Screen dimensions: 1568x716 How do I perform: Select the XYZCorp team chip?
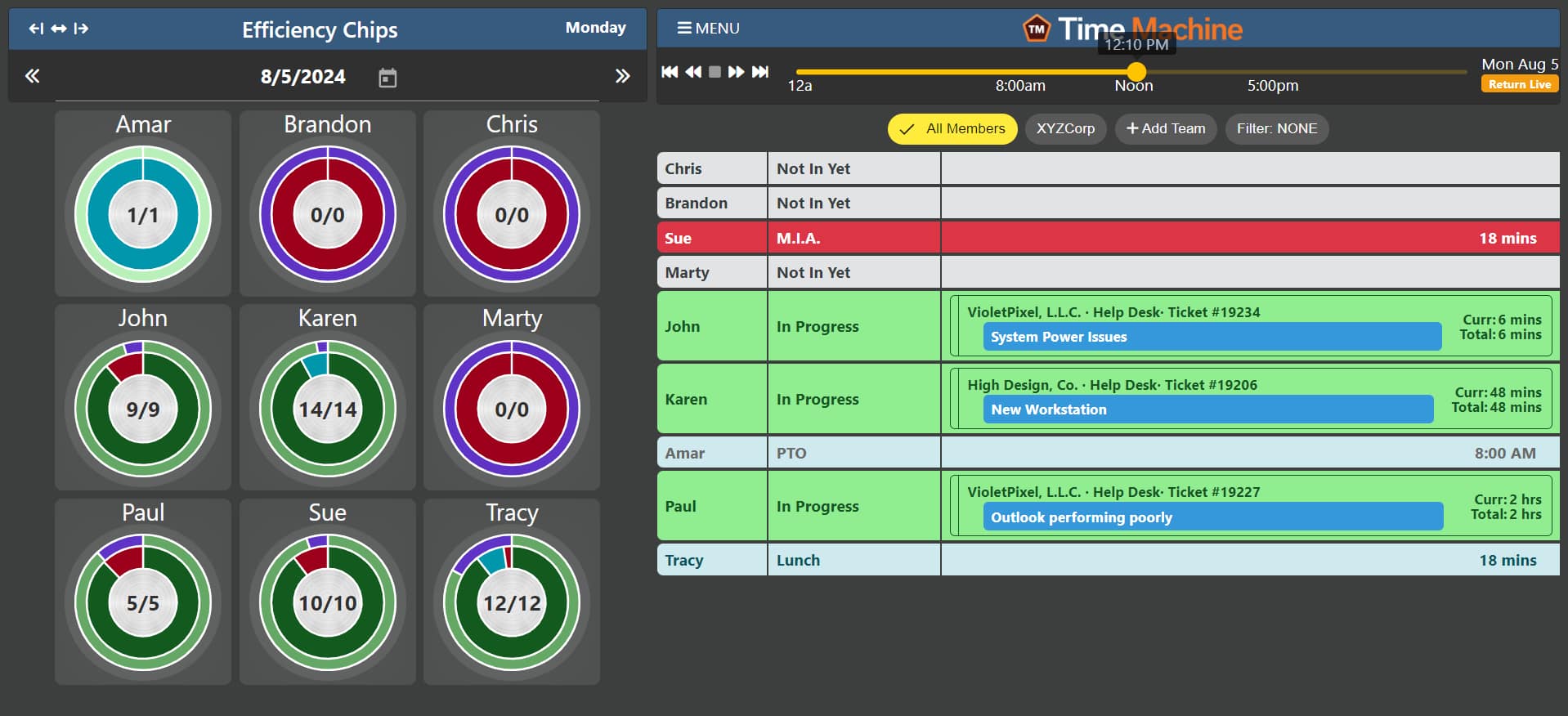coord(1065,129)
